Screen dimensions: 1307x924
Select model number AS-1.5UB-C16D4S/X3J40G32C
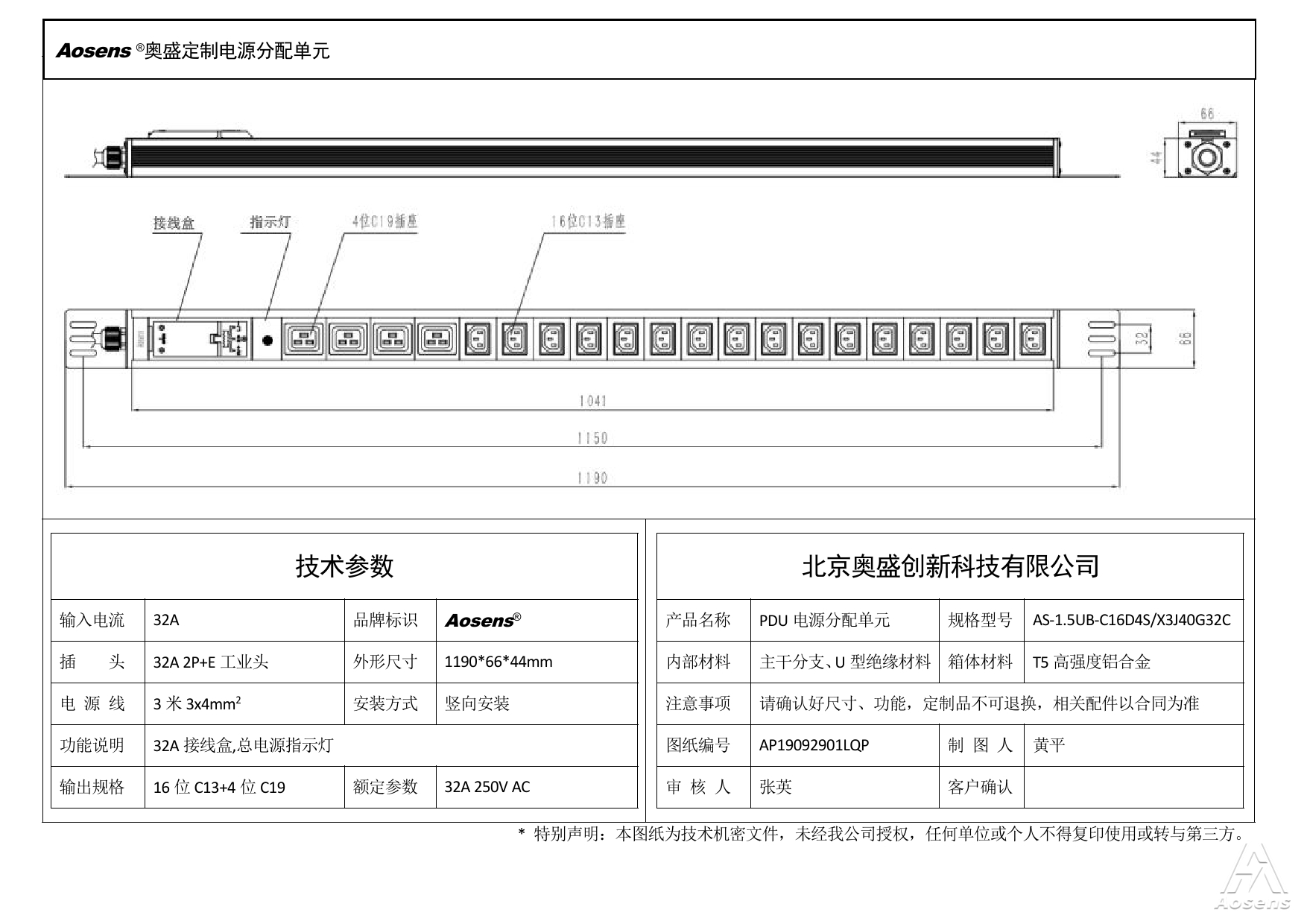pyautogui.click(x=1131, y=620)
